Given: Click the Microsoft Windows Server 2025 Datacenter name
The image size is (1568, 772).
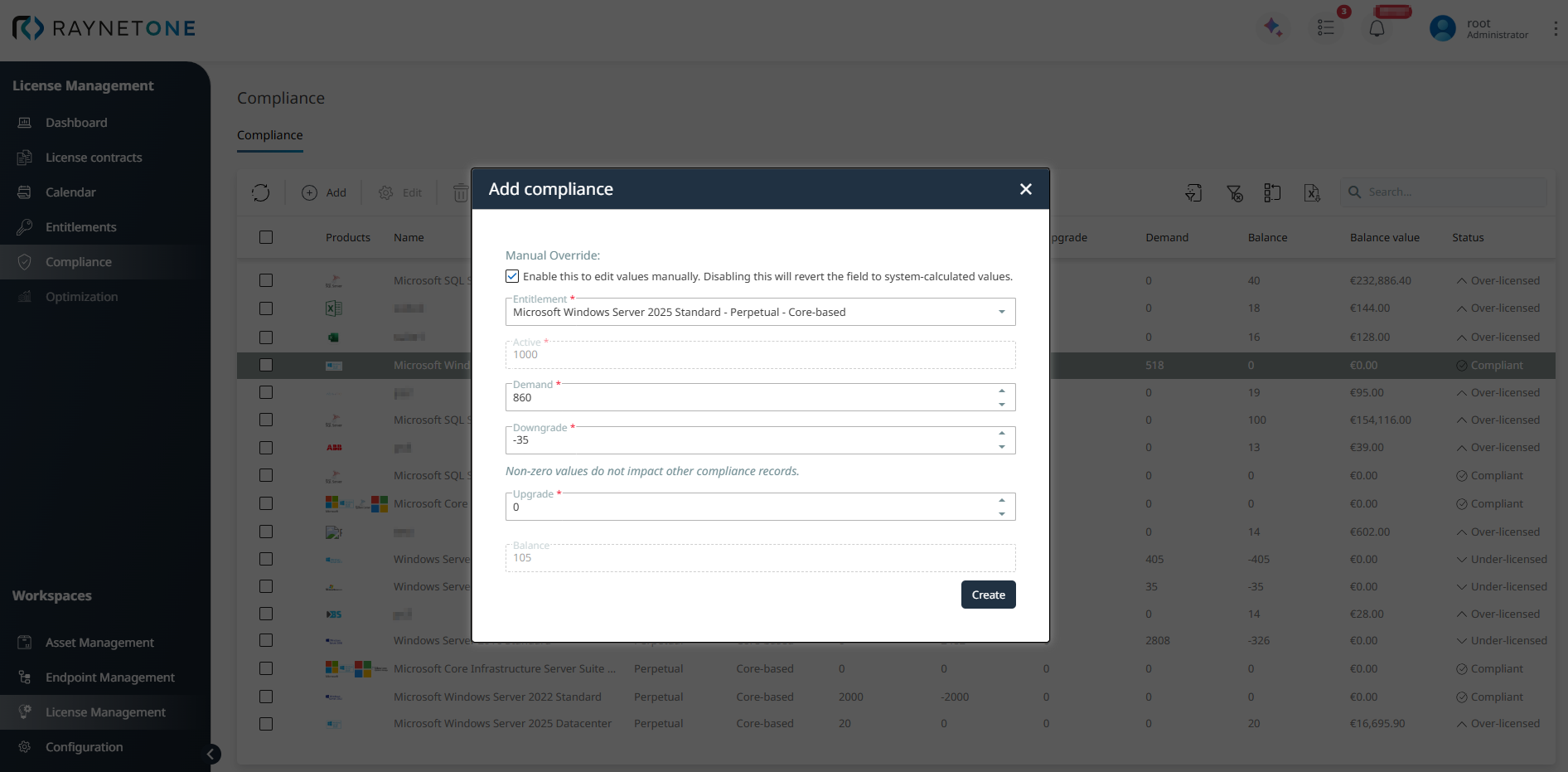Looking at the screenshot, I should [x=502, y=724].
